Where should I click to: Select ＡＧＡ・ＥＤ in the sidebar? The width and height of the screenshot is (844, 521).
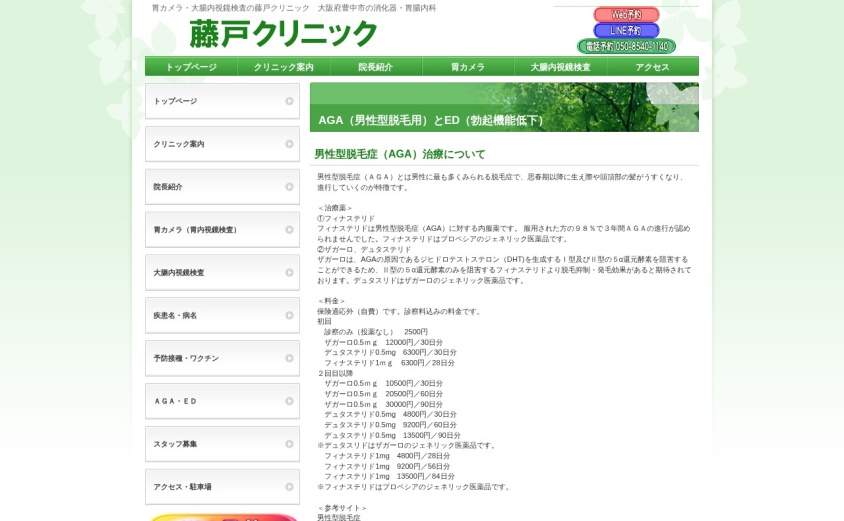tap(222, 401)
